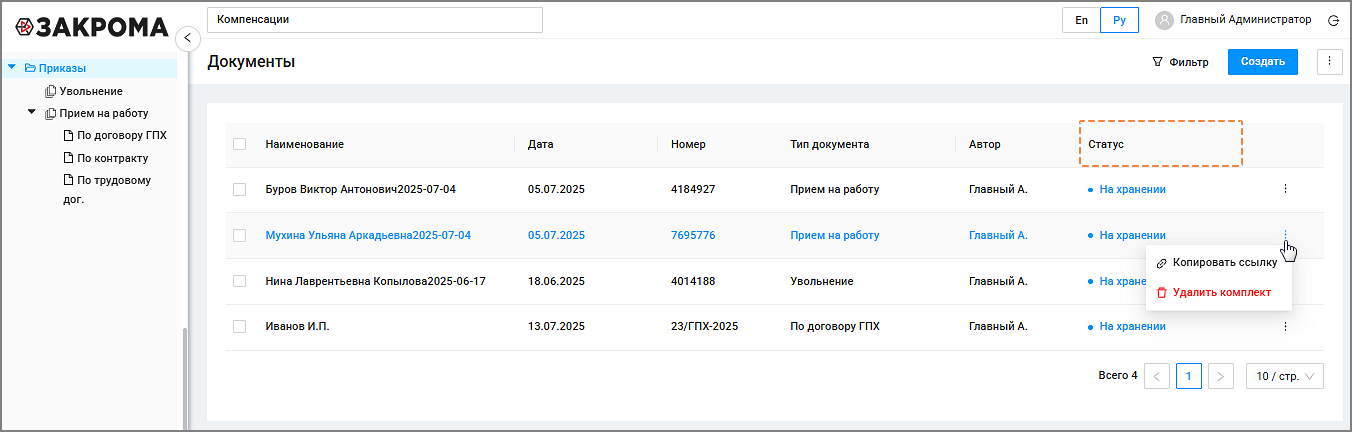Click the Прием на работу documents icon
The image size is (1352, 432).
coord(51,113)
